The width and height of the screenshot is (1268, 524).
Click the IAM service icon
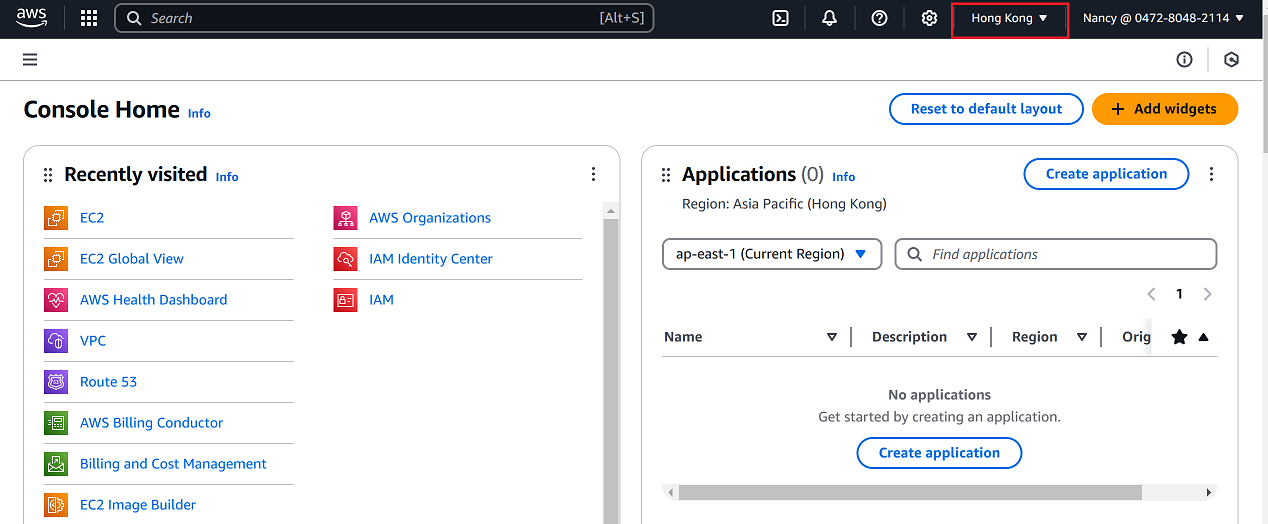click(x=345, y=300)
